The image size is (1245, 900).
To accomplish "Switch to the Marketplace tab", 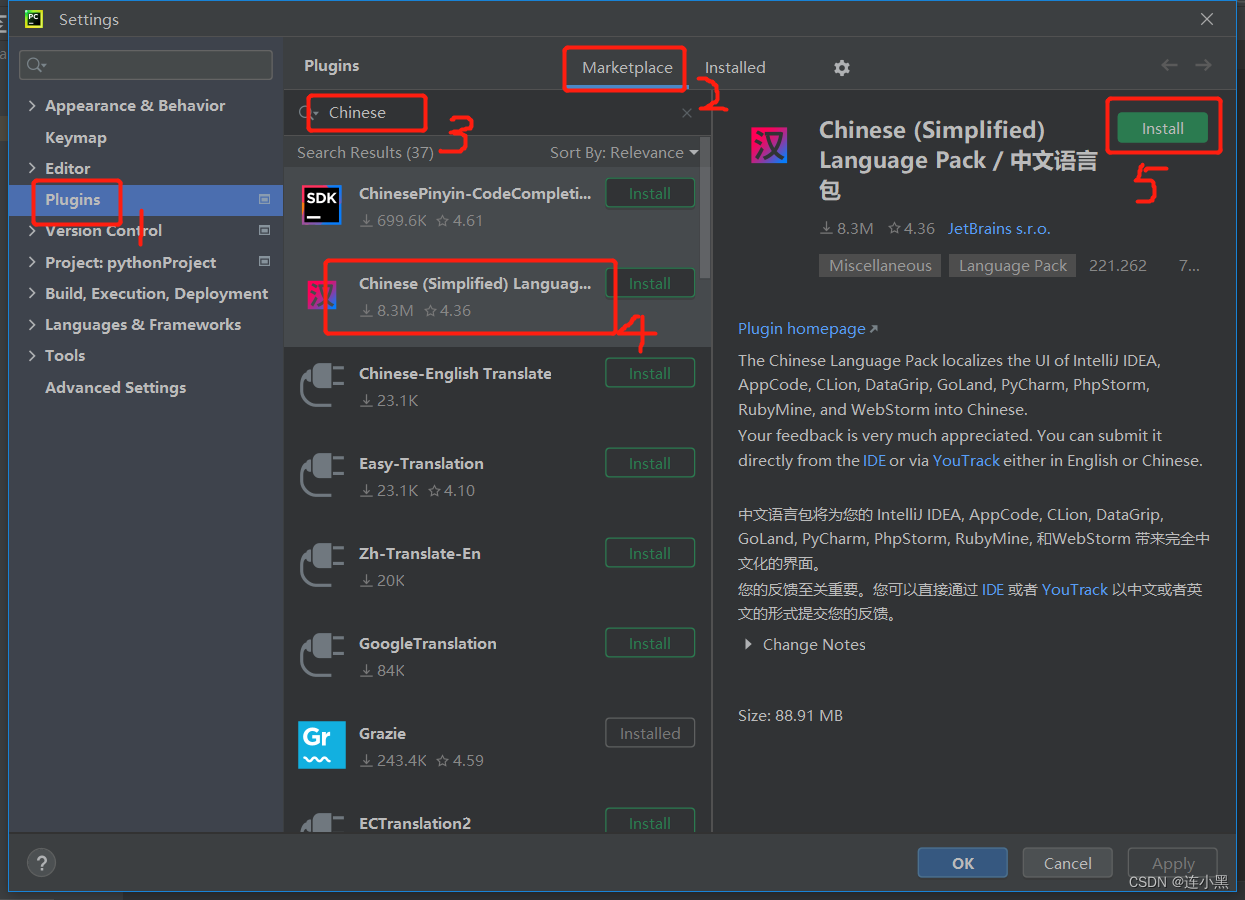I will 627,68.
